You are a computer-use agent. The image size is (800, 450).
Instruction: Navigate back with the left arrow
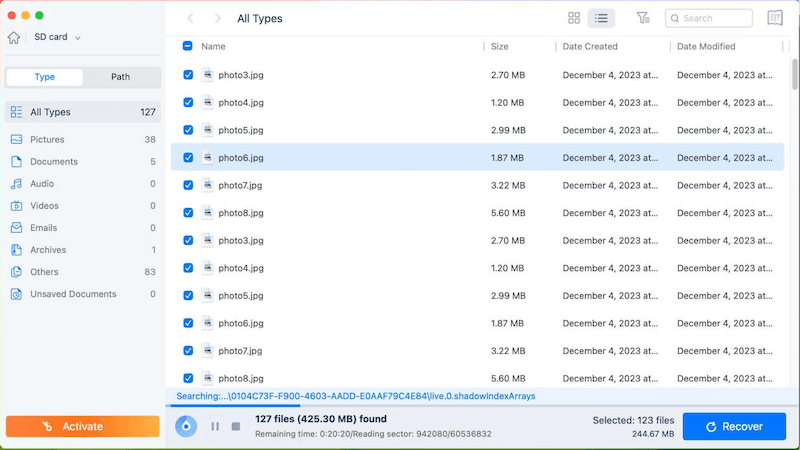[x=190, y=18]
